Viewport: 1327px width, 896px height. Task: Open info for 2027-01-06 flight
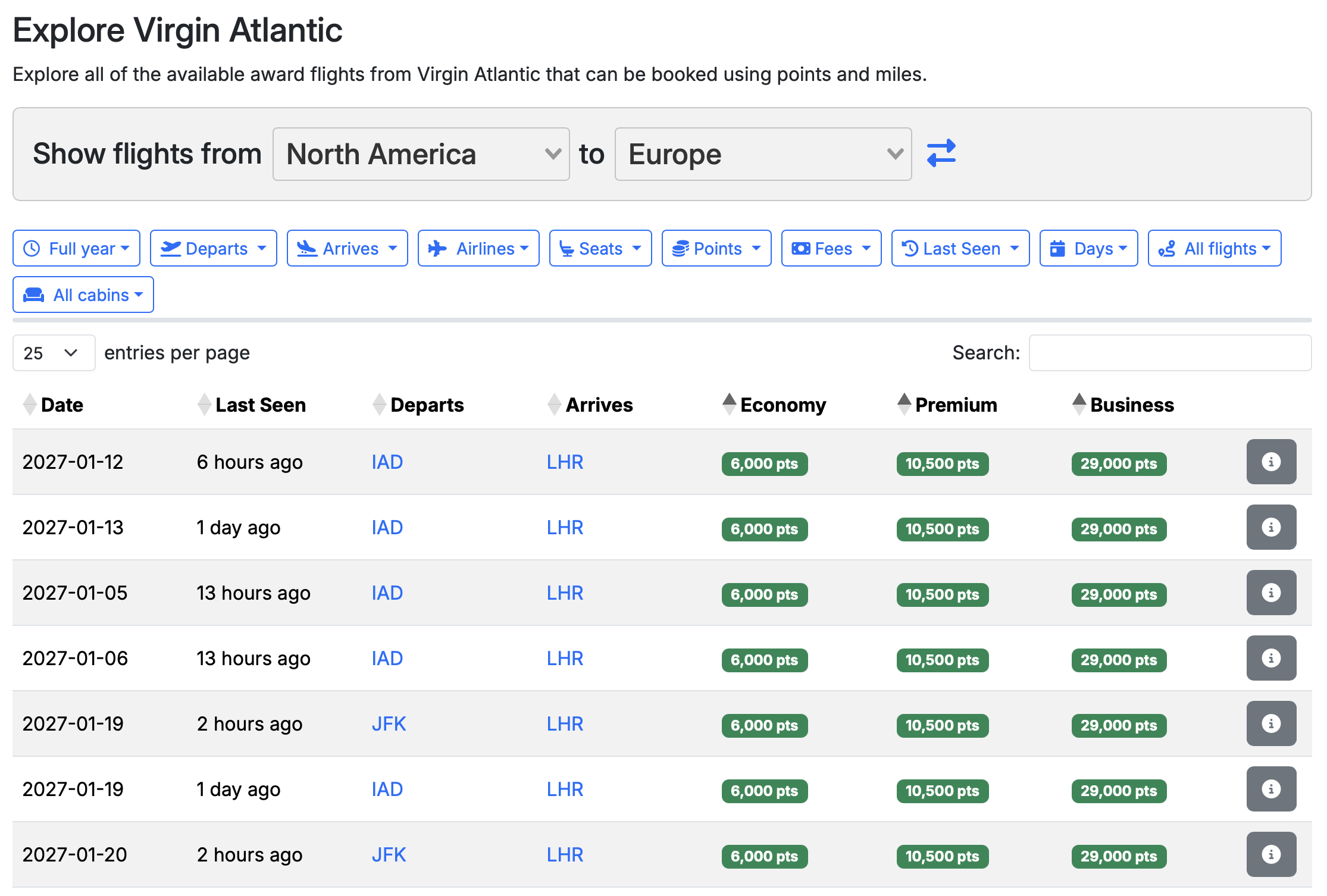pos(1271,658)
